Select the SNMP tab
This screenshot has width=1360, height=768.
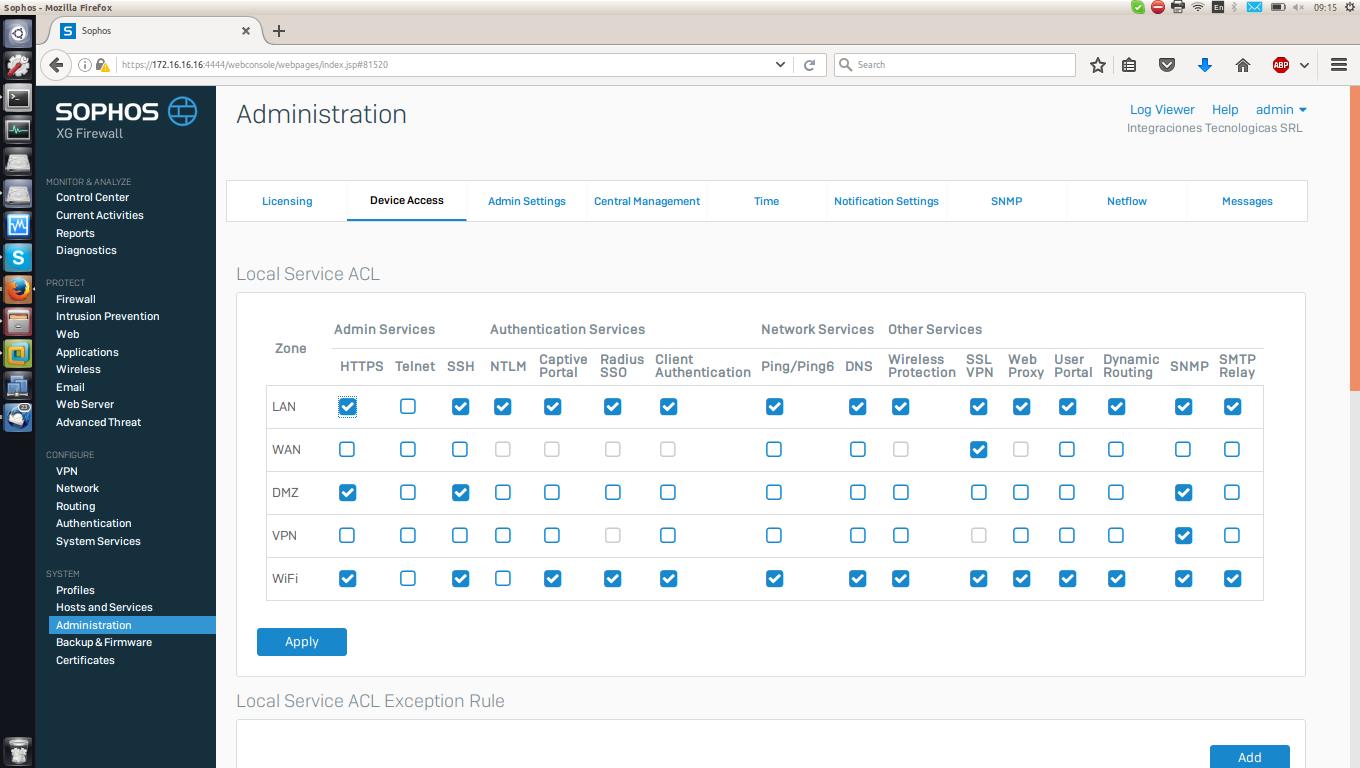[x=1006, y=201]
